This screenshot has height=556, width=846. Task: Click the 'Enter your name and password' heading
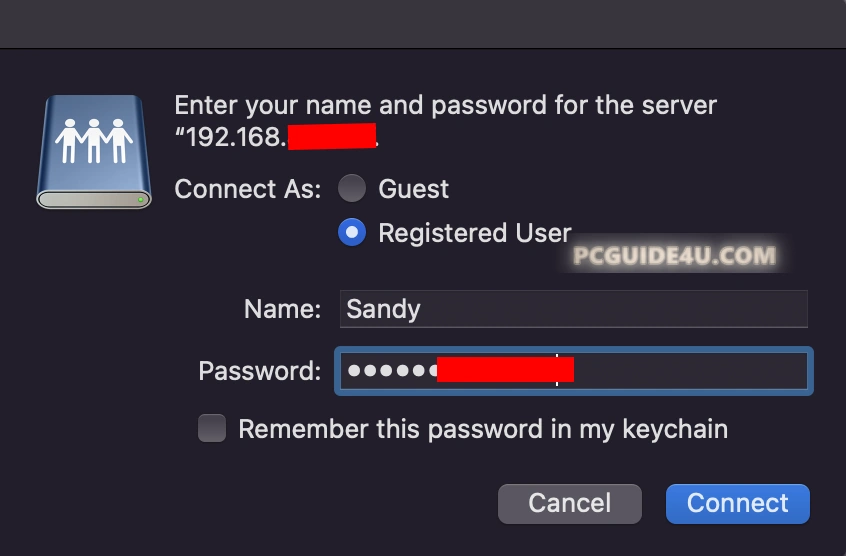tap(445, 105)
